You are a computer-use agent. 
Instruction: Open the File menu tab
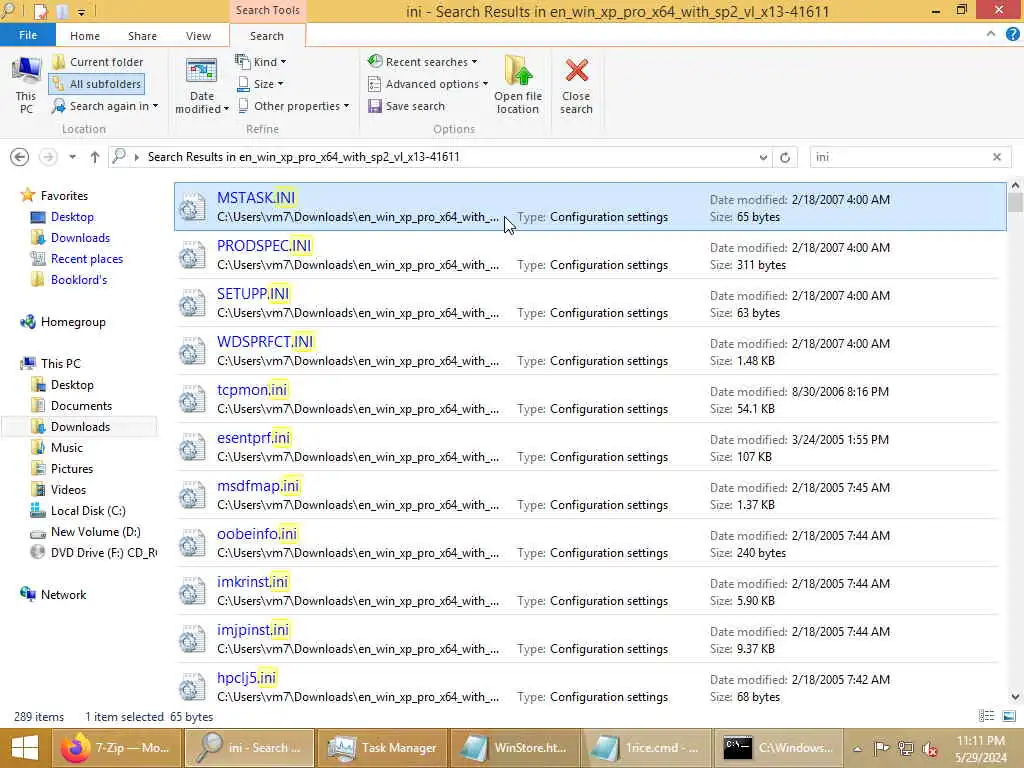27,35
